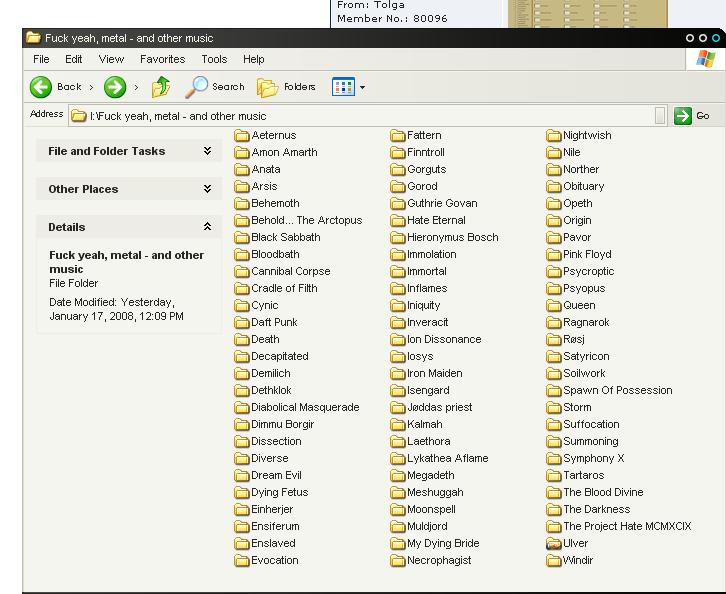The height and width of the screenshot is (594, 726).
Task: Select the Megadeth folder icon
Action: (x=398, y=475)
